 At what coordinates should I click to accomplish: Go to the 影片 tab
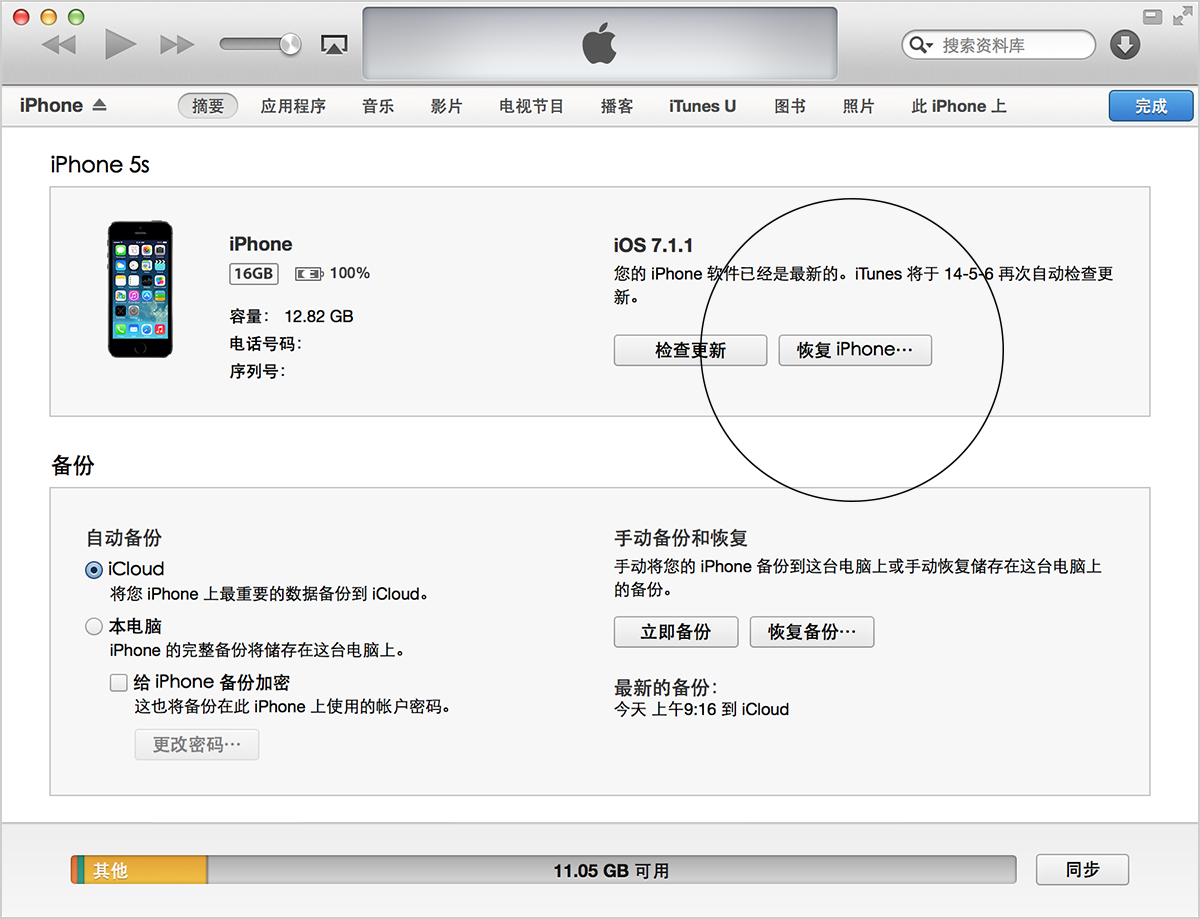446,106
